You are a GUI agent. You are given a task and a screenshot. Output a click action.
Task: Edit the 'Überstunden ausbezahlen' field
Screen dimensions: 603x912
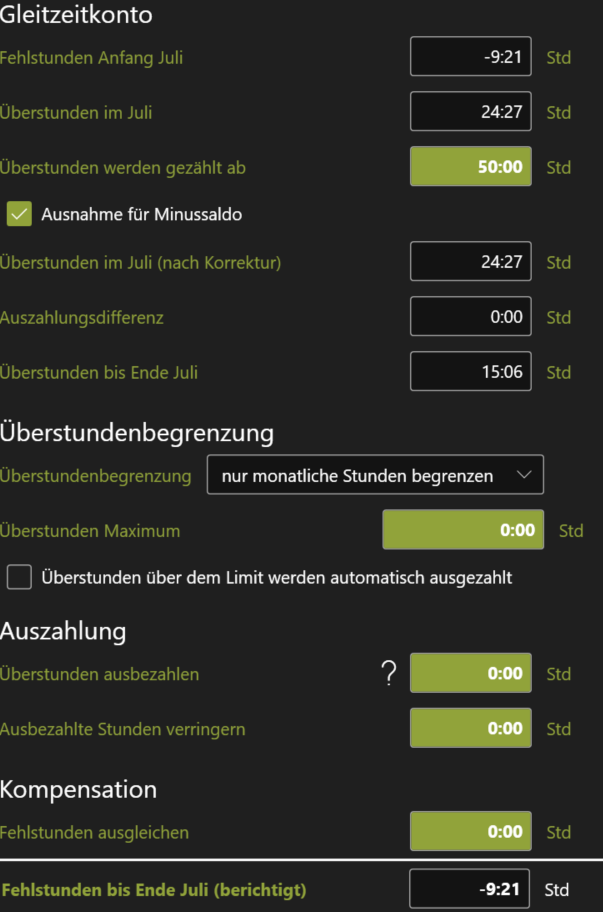[470, 674]
